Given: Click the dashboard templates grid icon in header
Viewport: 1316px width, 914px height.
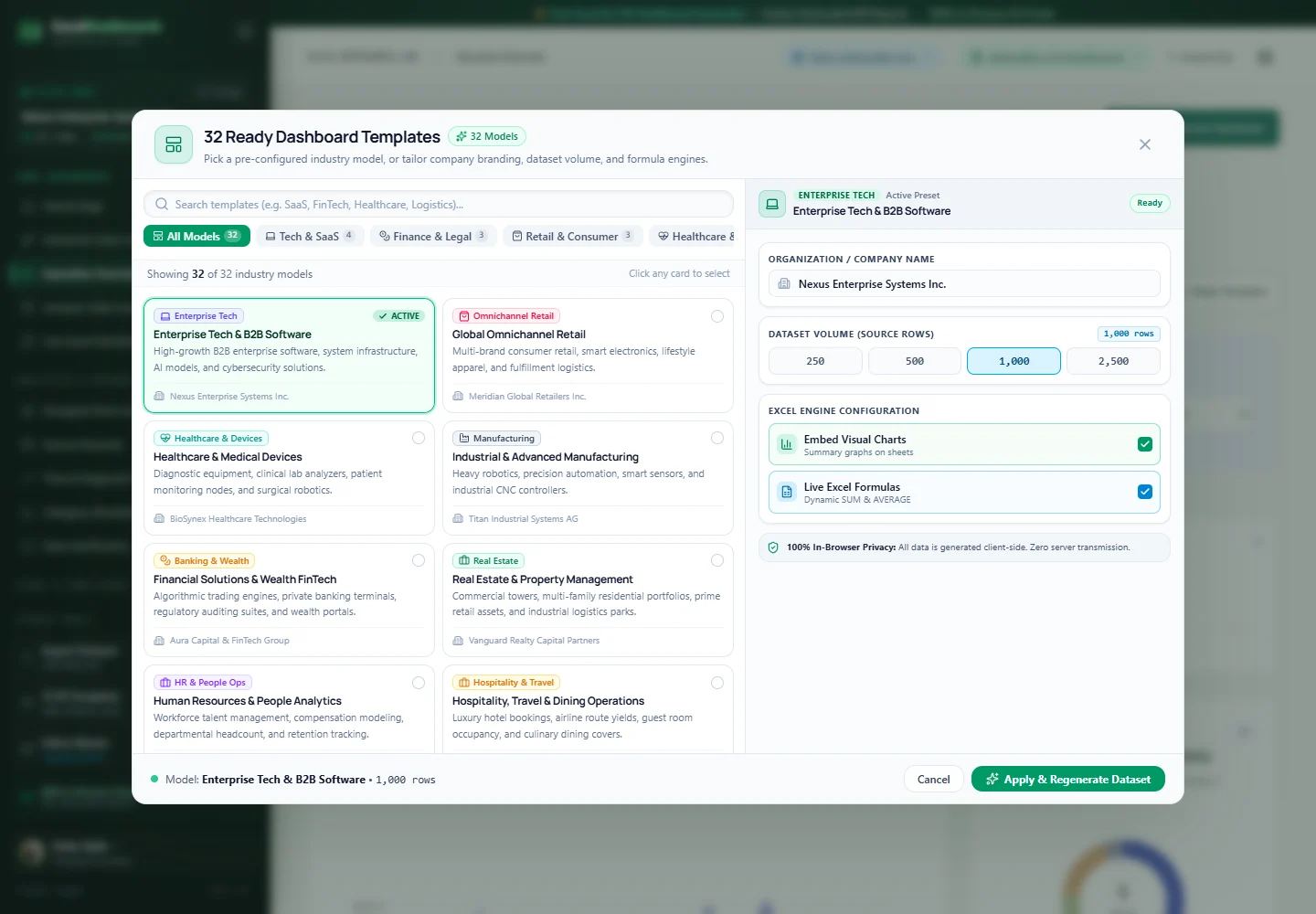Looking at the screenshot, I should [174, 144].
